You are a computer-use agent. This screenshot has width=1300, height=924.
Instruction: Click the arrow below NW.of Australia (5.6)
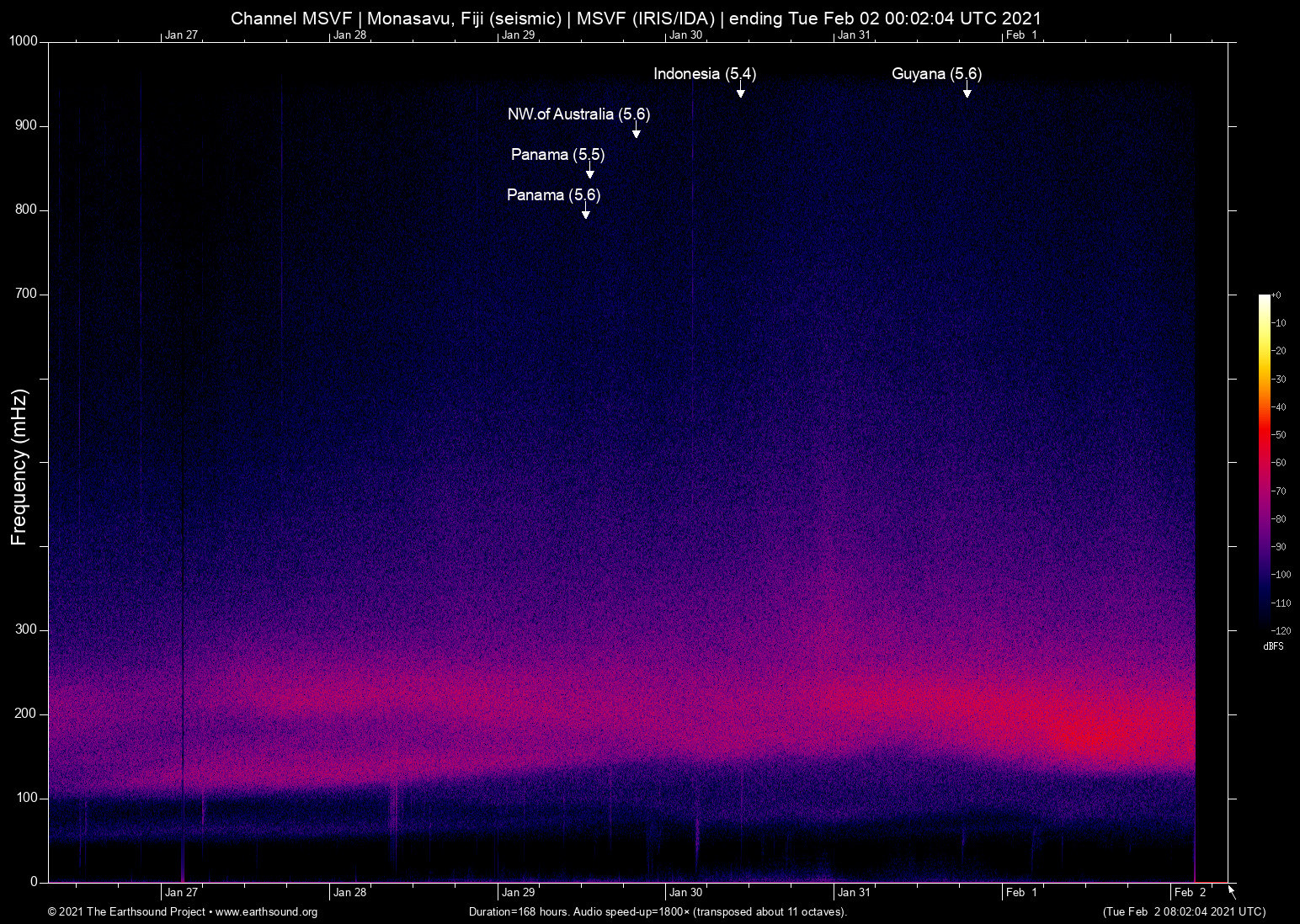click(x=636, y=131)
